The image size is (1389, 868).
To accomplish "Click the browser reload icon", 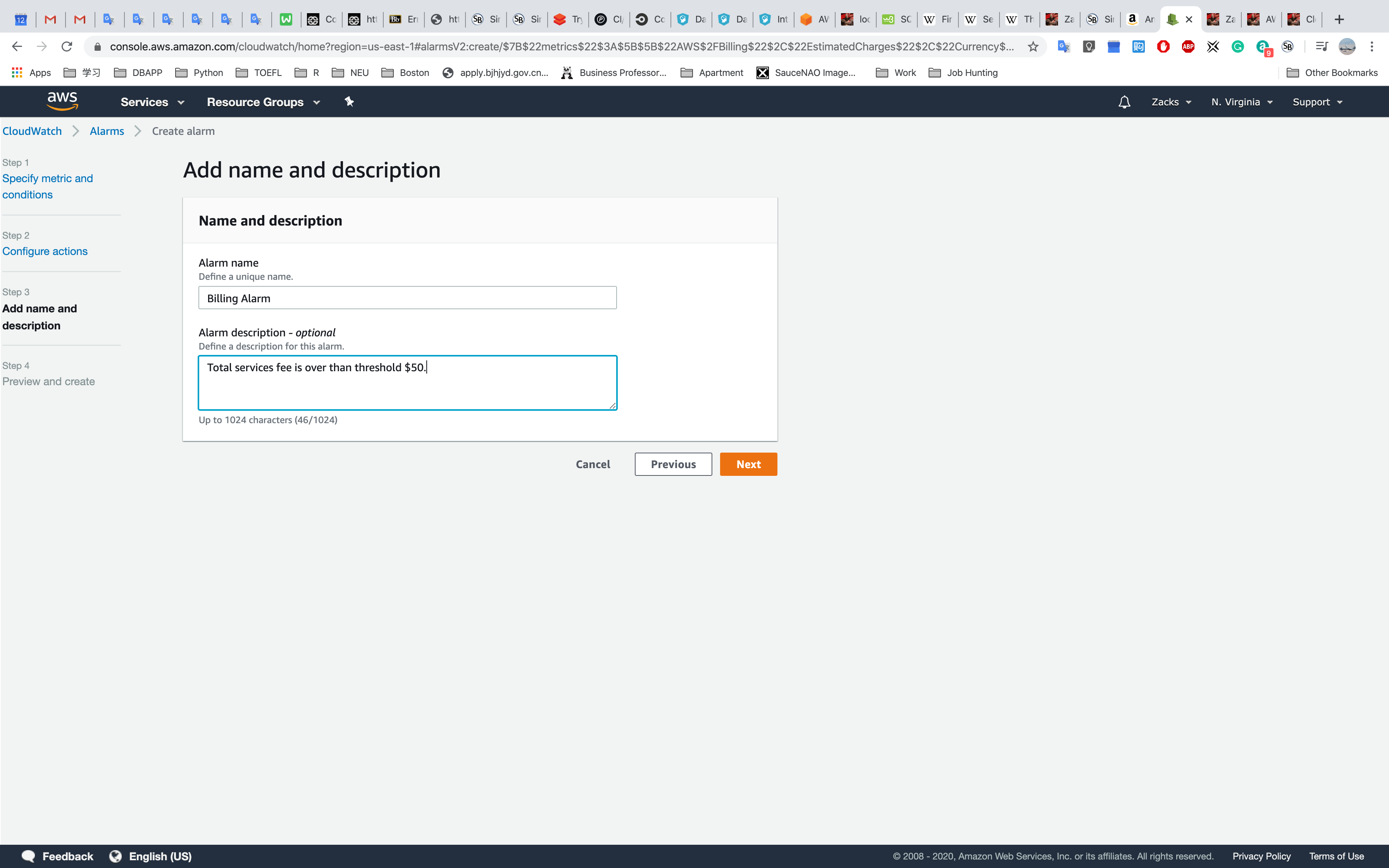I will 67,46.
